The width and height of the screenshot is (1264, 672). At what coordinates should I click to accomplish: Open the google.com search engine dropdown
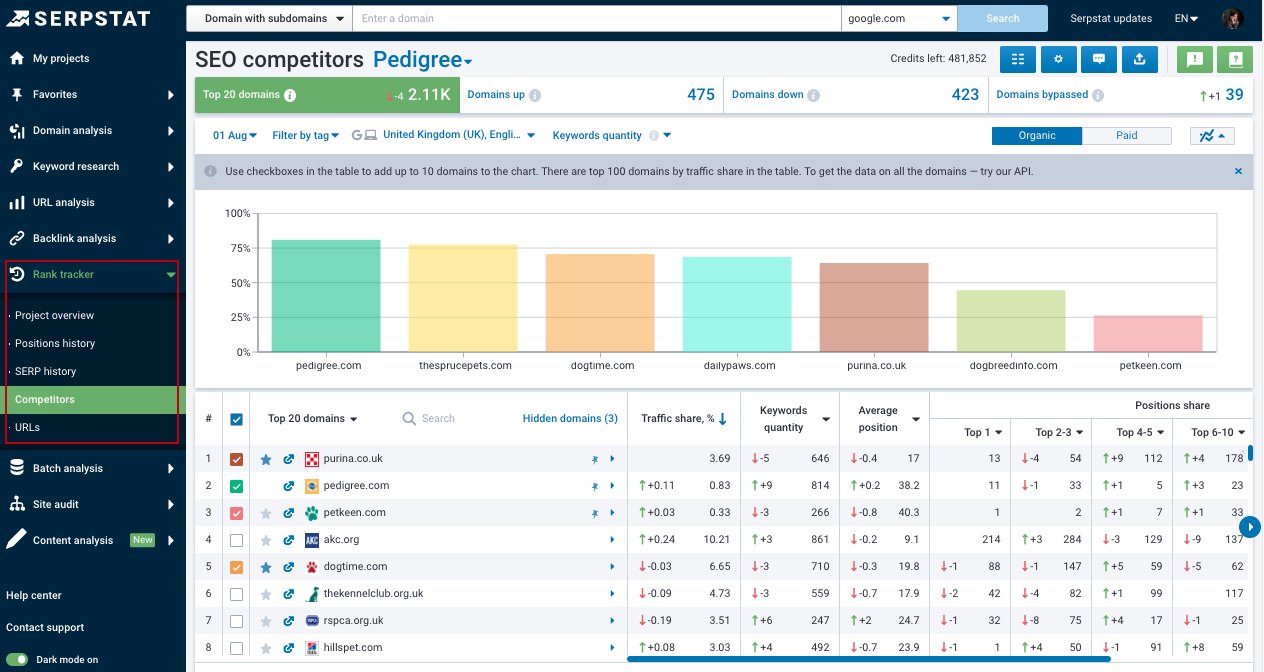pos(899,18)
